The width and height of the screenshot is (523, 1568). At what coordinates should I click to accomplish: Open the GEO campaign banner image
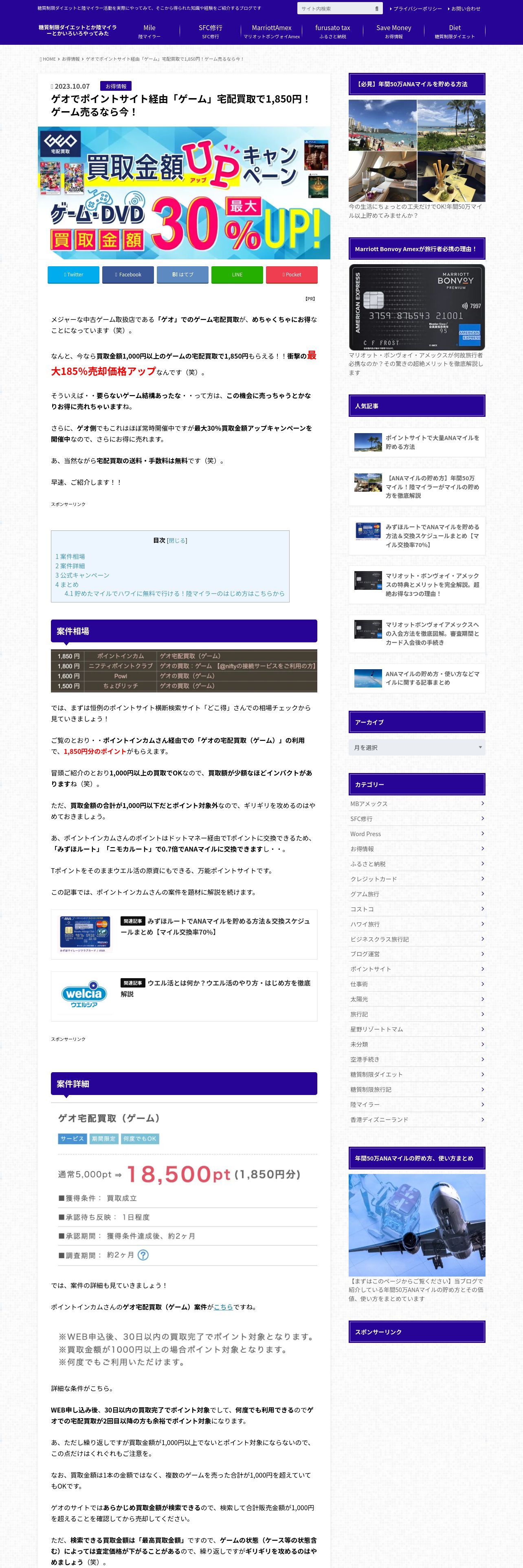[184, 193]
